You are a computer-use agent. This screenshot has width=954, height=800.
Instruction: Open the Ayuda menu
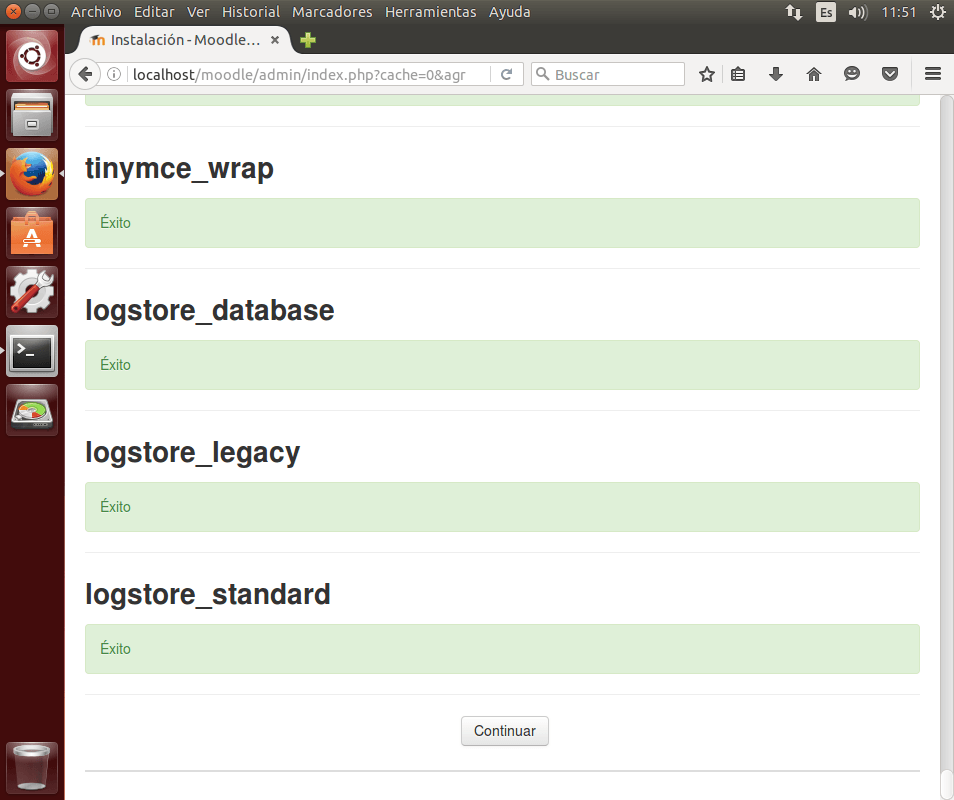(509, 12)
